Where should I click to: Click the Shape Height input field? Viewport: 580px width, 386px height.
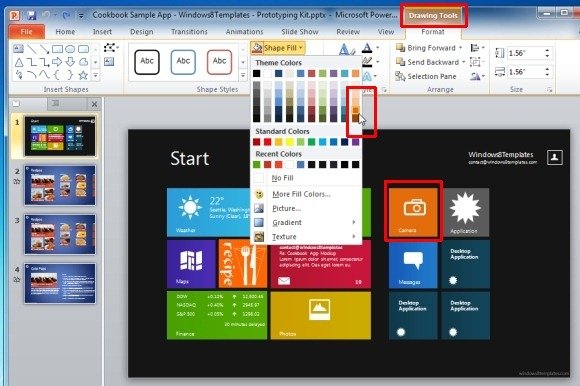pos(525,53)
